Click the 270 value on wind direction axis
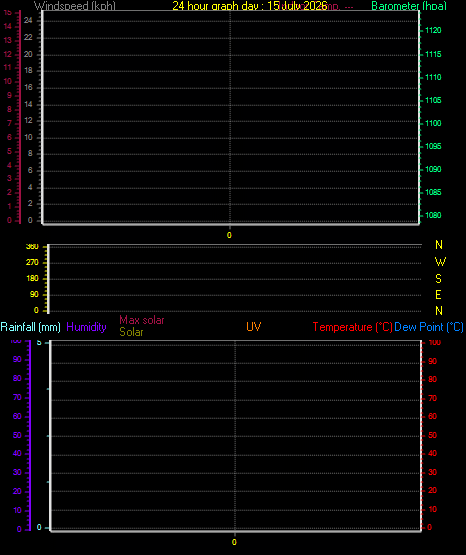The height and width of the screenshot is (555, 466). pos(32,263)
